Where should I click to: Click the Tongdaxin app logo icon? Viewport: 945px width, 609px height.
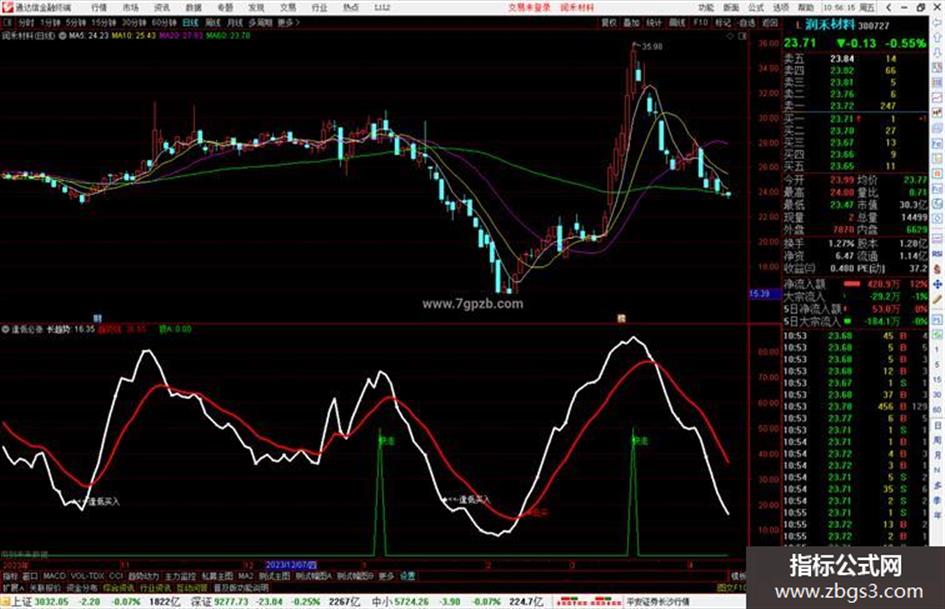(x=7, y=7)
